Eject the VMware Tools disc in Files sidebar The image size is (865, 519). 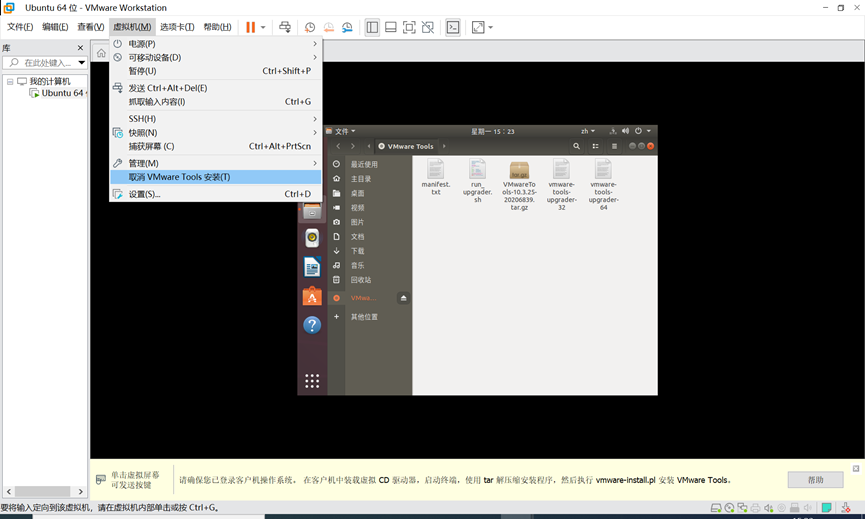403,298
